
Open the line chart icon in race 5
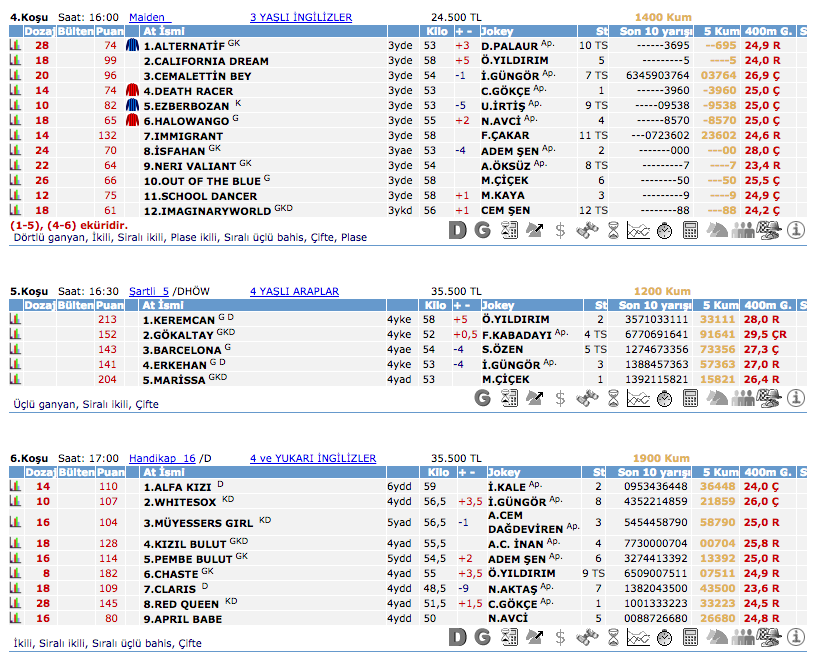tap(638, 398)
